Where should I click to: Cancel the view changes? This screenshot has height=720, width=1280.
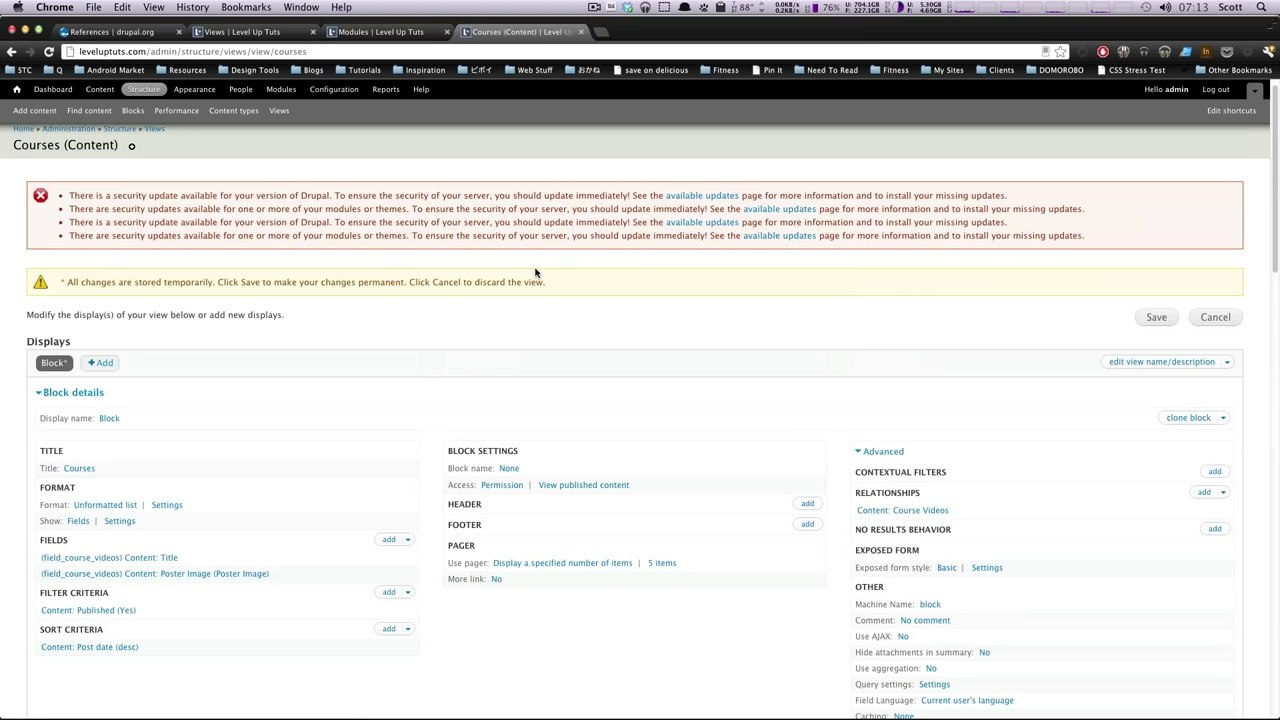[x=1215, y=317]
